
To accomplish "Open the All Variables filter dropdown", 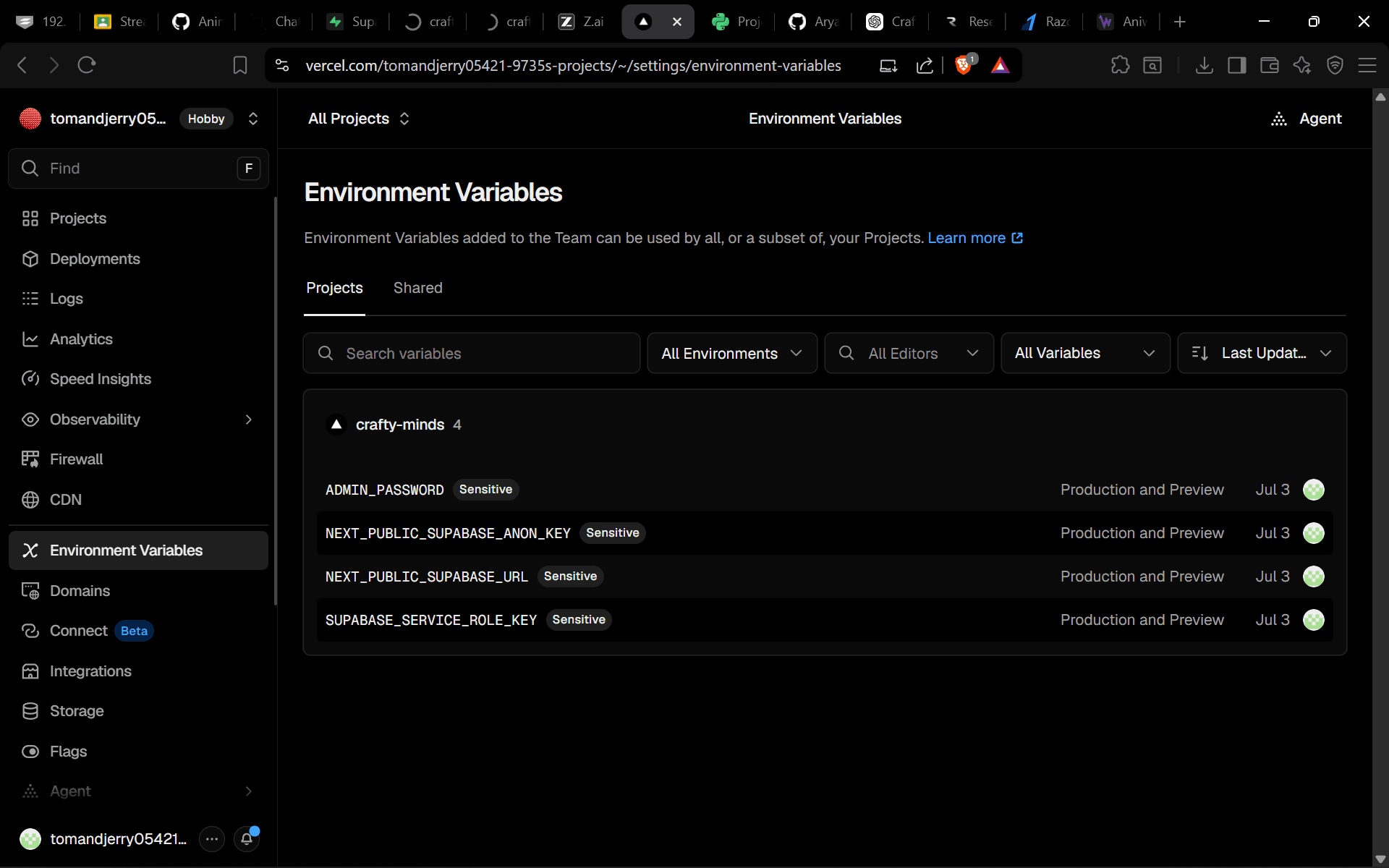I will (1085, 353).
